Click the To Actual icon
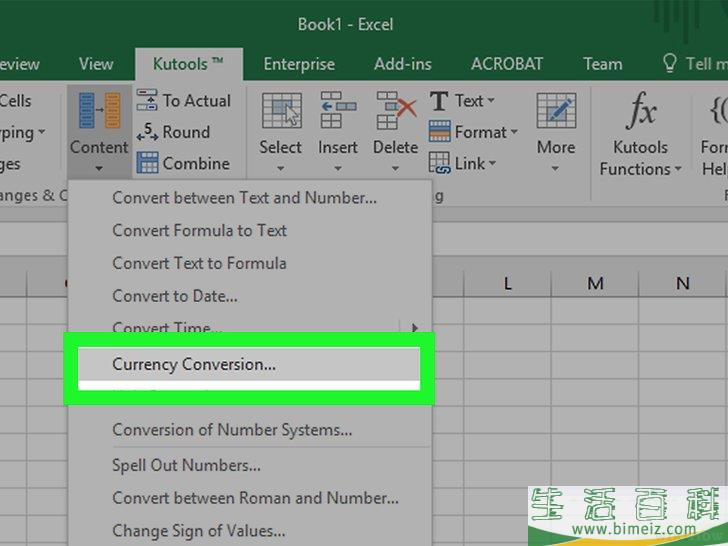 pos(147,100)
